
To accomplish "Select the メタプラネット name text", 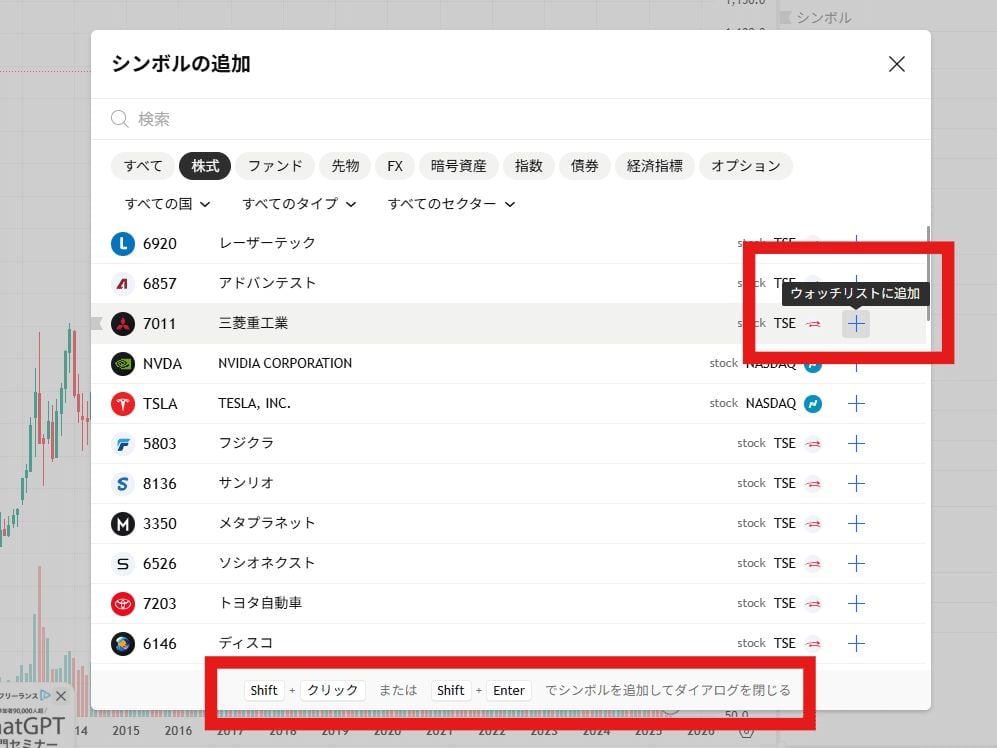I will pyautogui.click(x=267, y=523).
